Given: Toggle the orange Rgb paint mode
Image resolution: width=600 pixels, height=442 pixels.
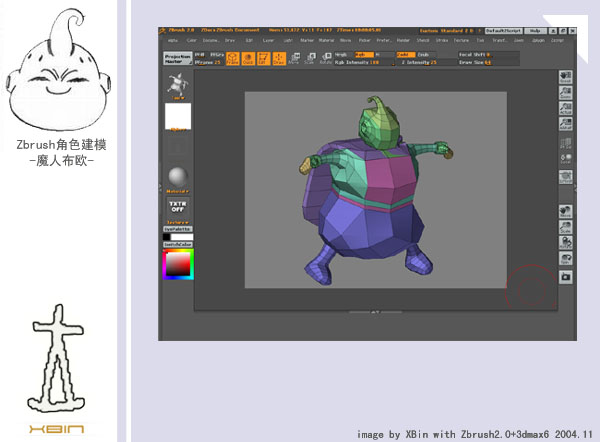Looking at the screenshot, I should tap(364, 55).
